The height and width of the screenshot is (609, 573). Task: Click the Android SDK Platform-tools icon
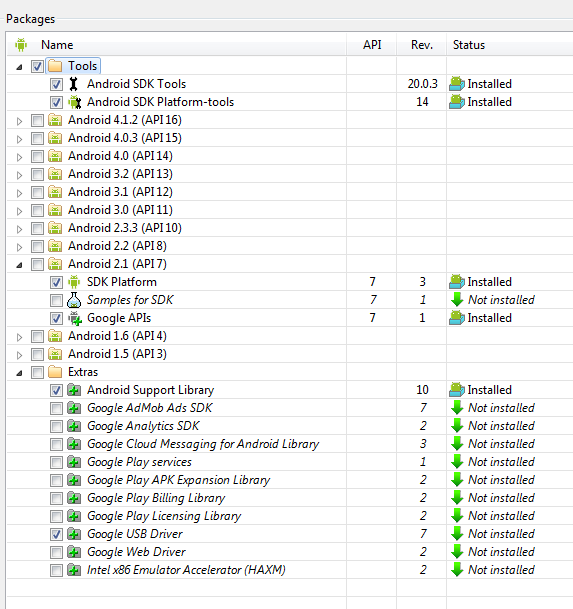pos(74,102)
